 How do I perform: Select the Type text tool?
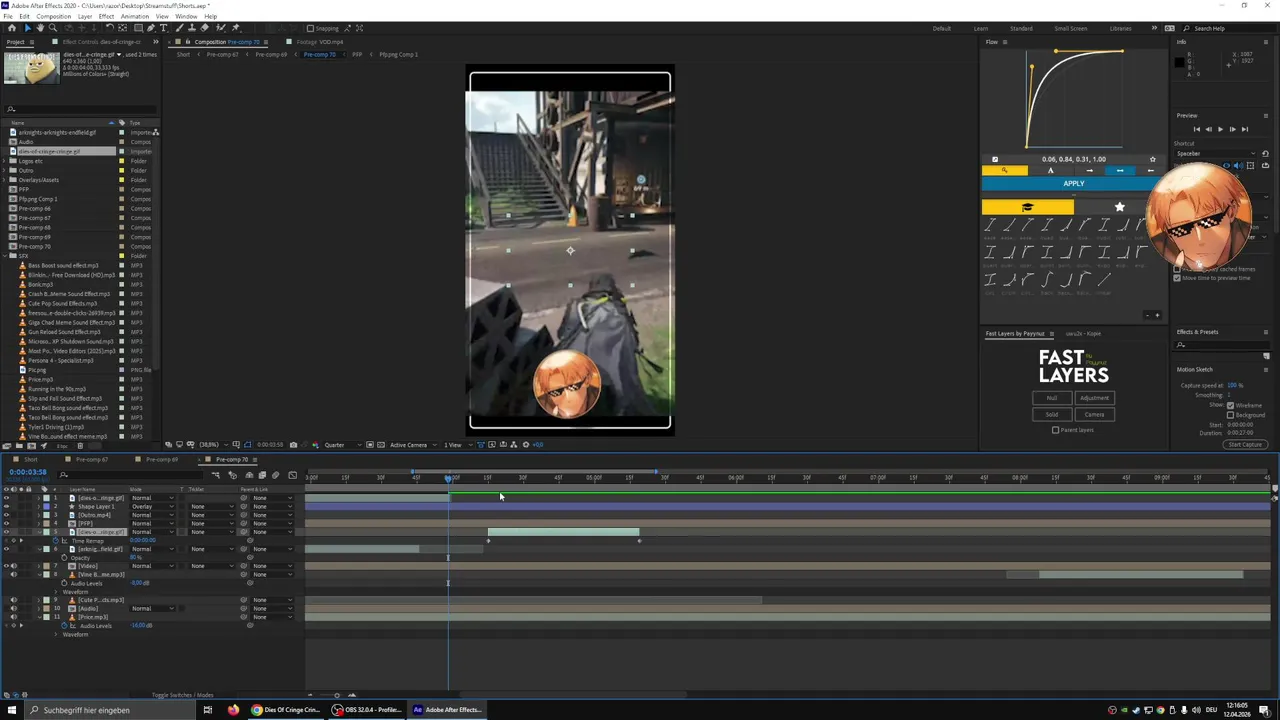(x=164, y=28)
